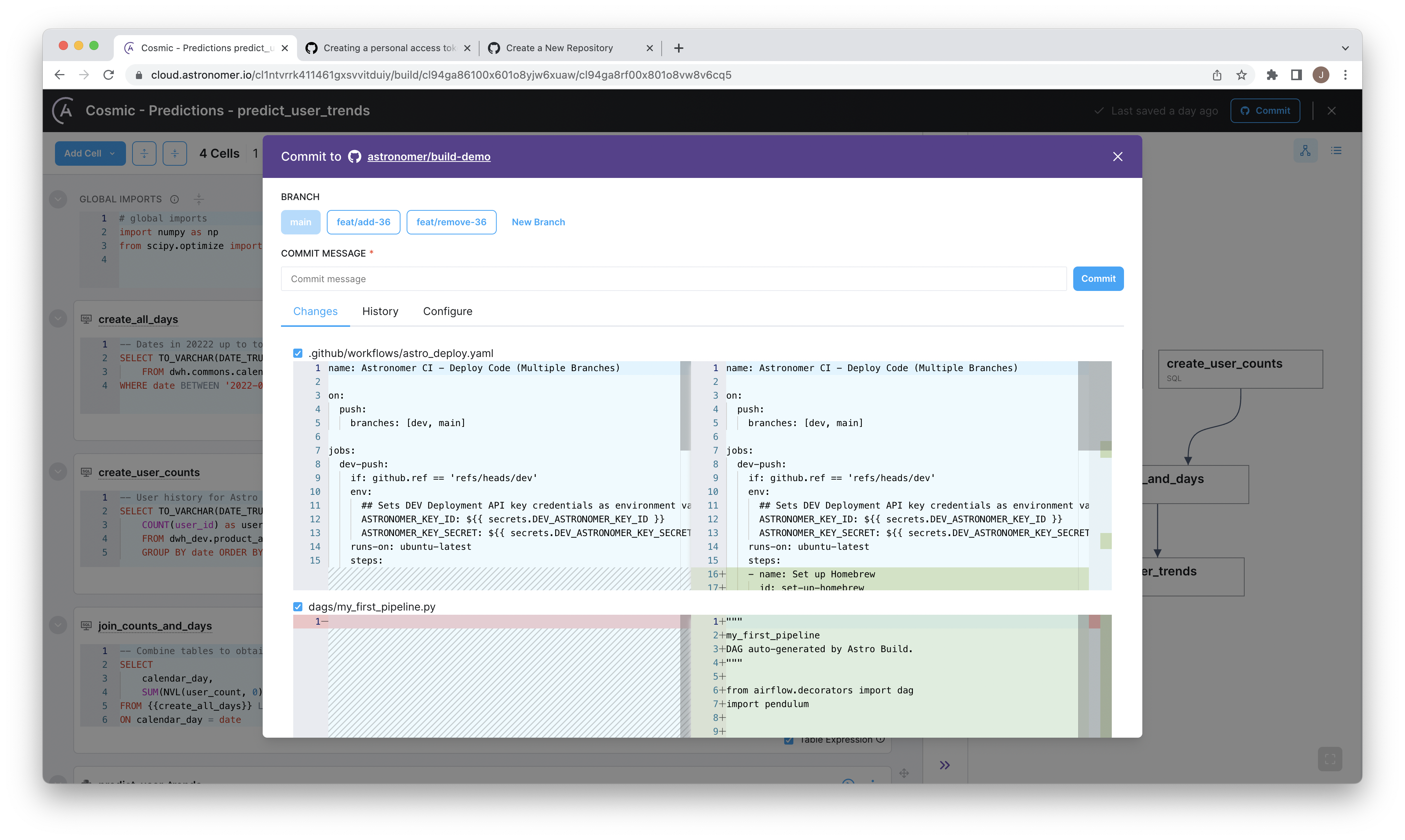This screenshot has height=840, width=1405.
Task: Go back in browser history
Action: point(60,75)
